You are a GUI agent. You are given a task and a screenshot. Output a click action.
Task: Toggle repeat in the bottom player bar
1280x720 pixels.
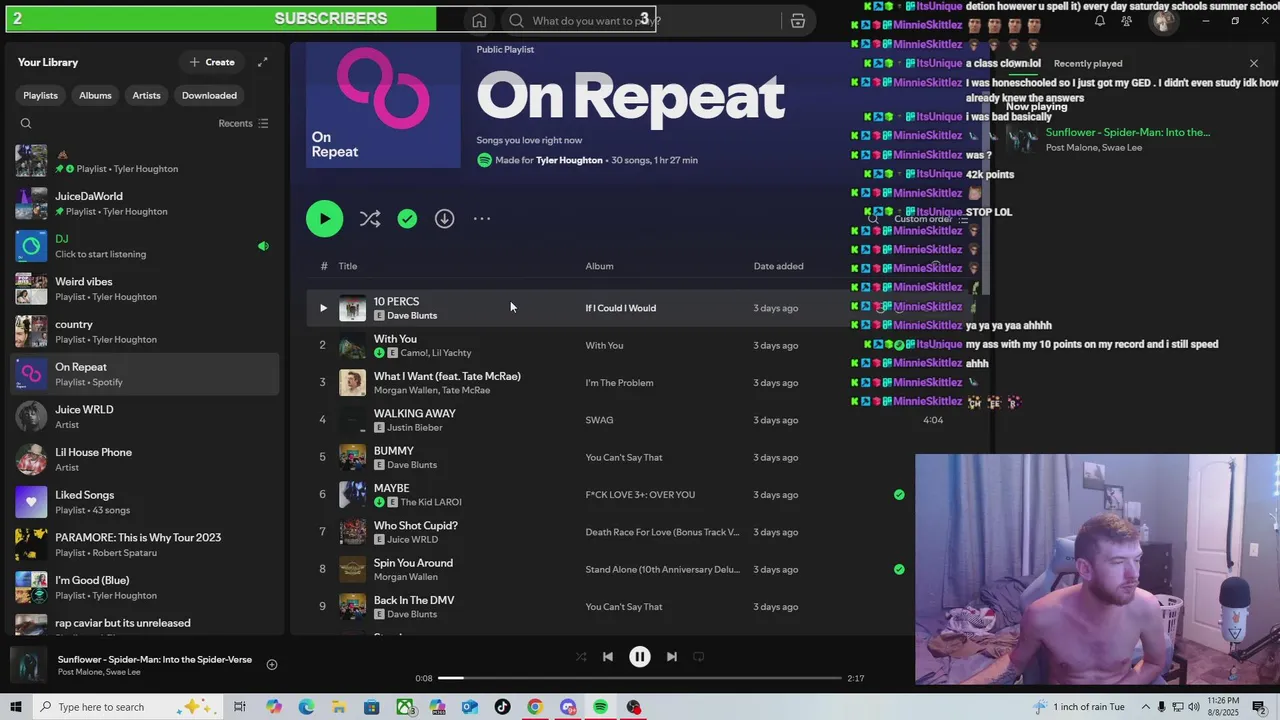(x=699, y=657)
